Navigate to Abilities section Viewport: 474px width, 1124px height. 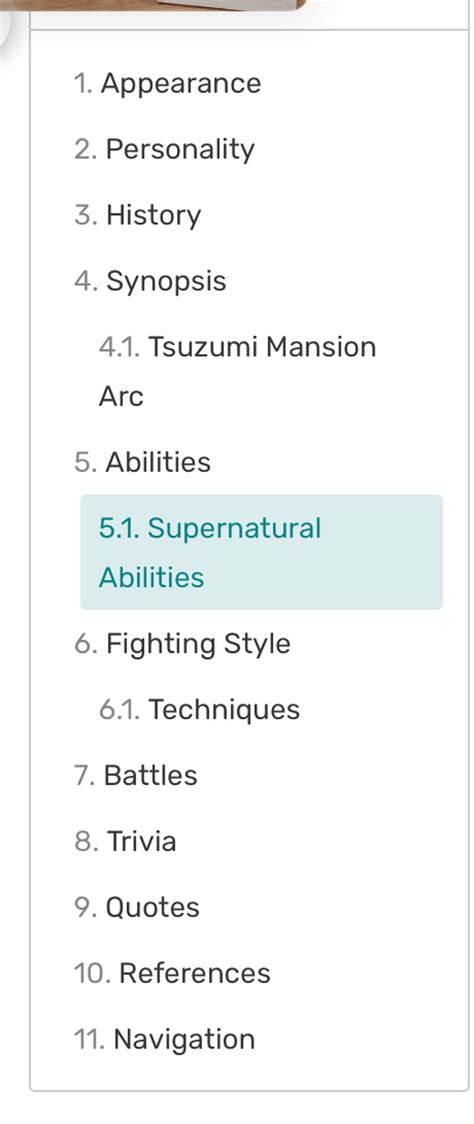(x=142, y=462)
